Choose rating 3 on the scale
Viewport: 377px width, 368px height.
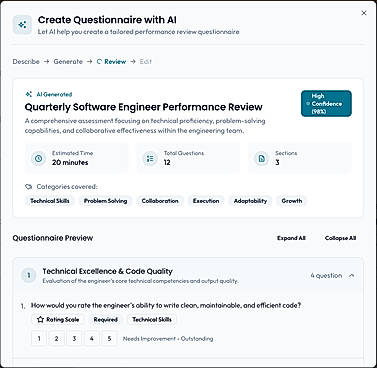(x=74, y=339)
